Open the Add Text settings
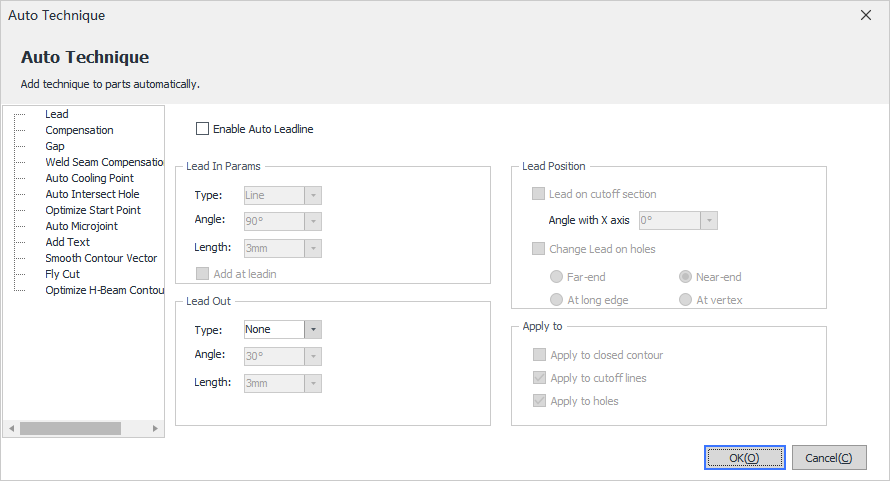The width and height of the screenshot is (890, 481). tap(68, 242)
